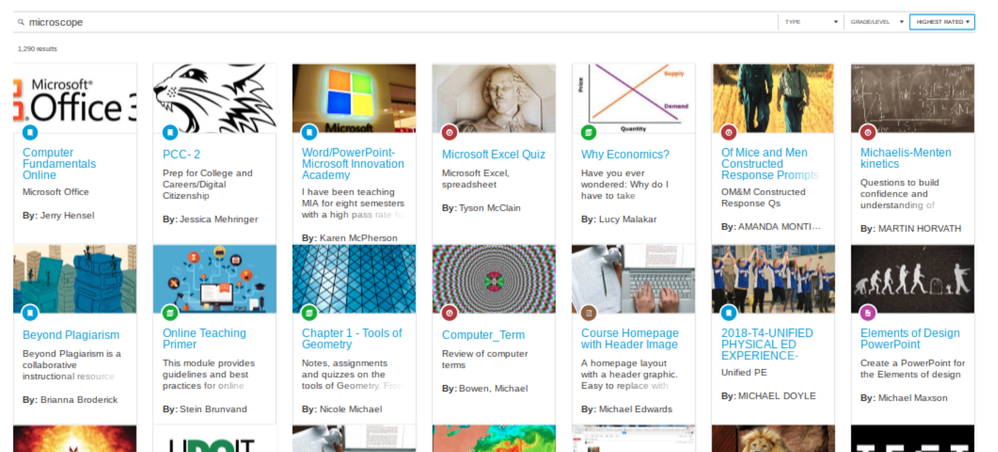This screenshot has width=998, height=452.
Task: Click author name Nicole Michael
Action: 351,409
